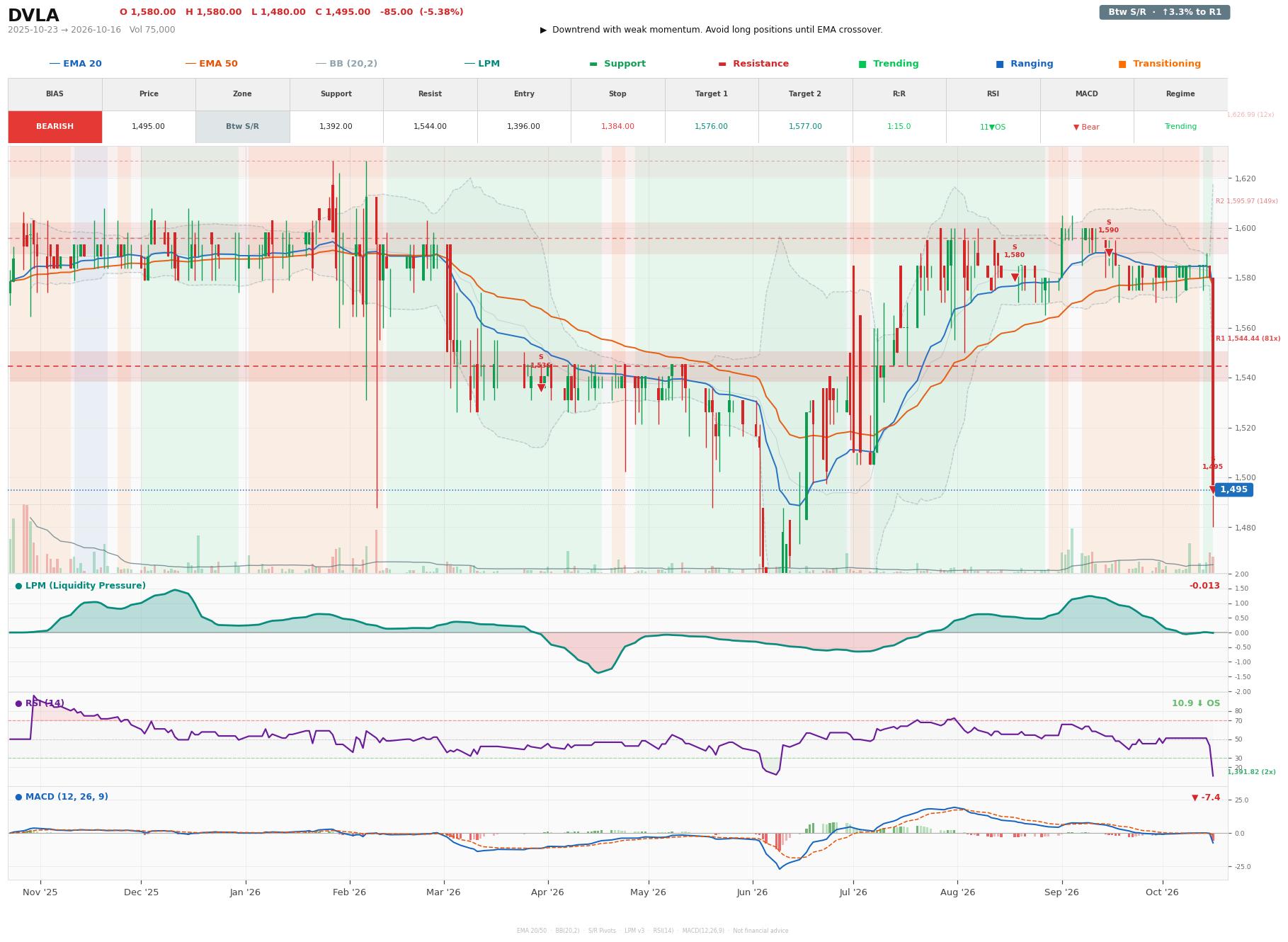Click the Regime cell showing Trending
The width and height of the screenshot is (1288, 942).
[x=1180, y=127]
